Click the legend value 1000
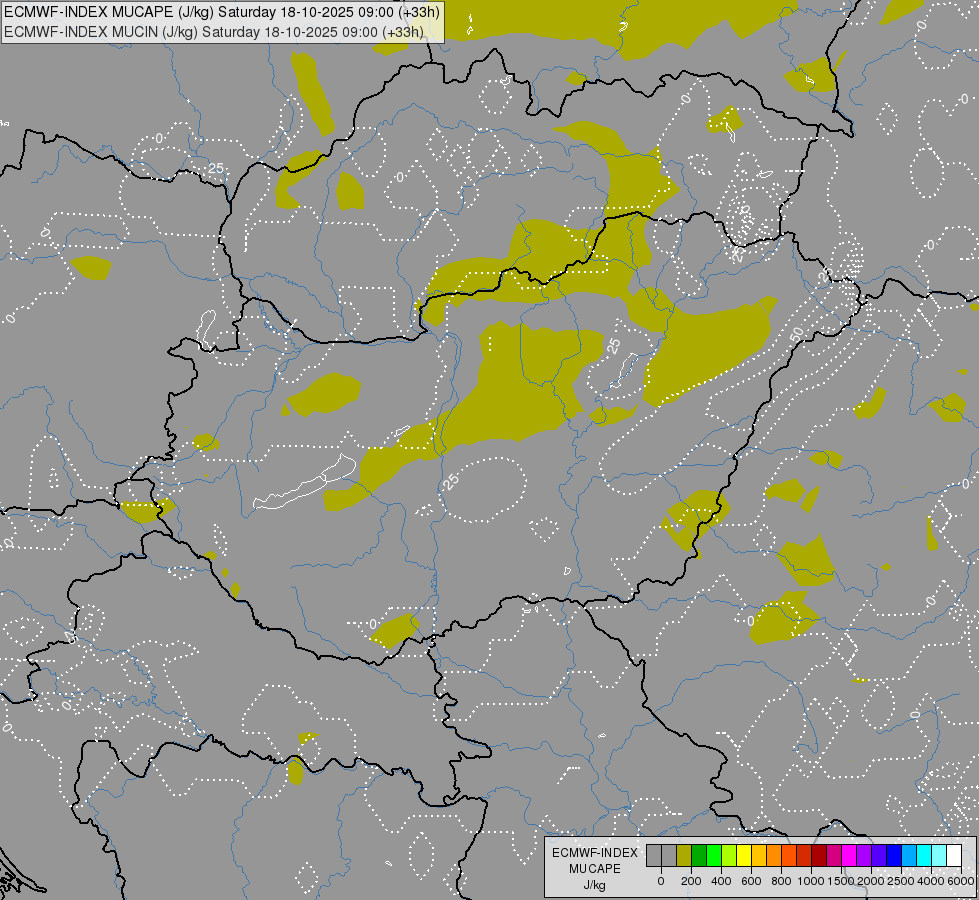This screenshot has width=979, height=900. [811, 881]
